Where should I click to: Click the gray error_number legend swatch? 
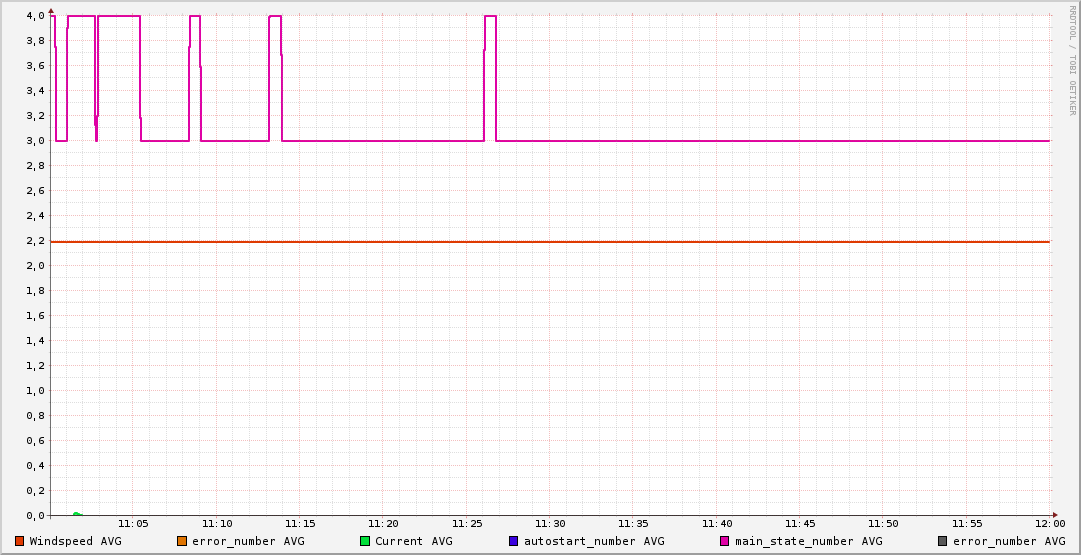click(x=942, y=541)
